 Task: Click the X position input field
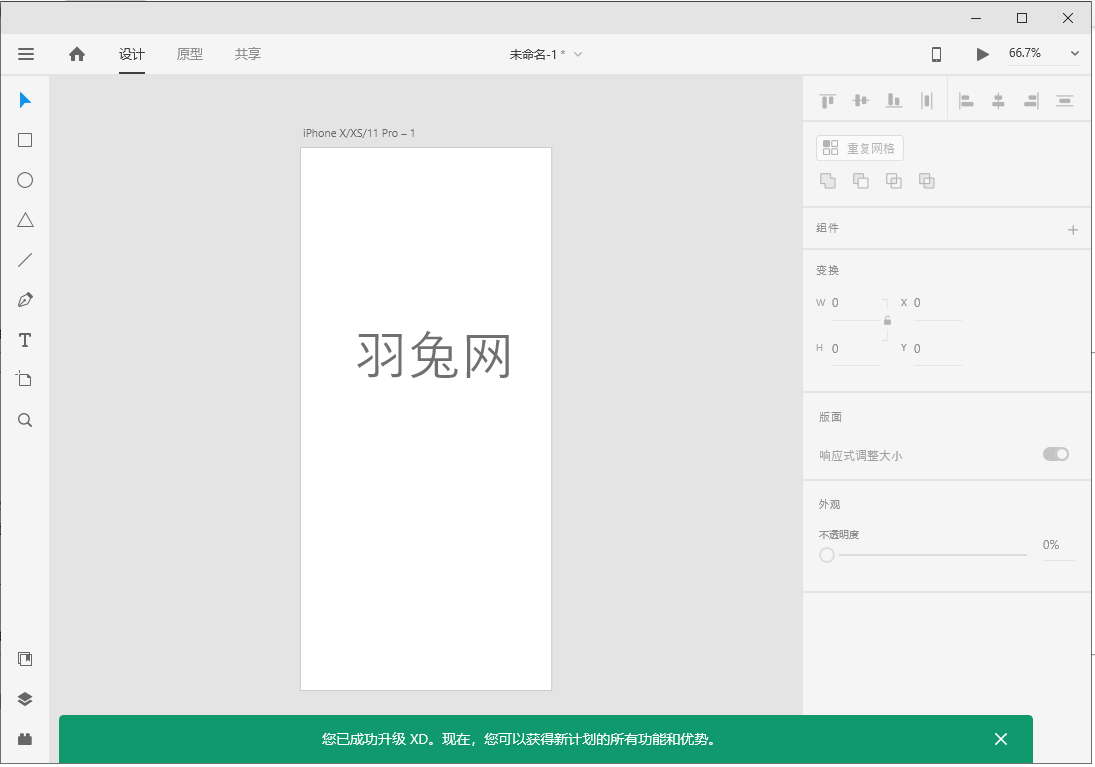pos(937,303)
